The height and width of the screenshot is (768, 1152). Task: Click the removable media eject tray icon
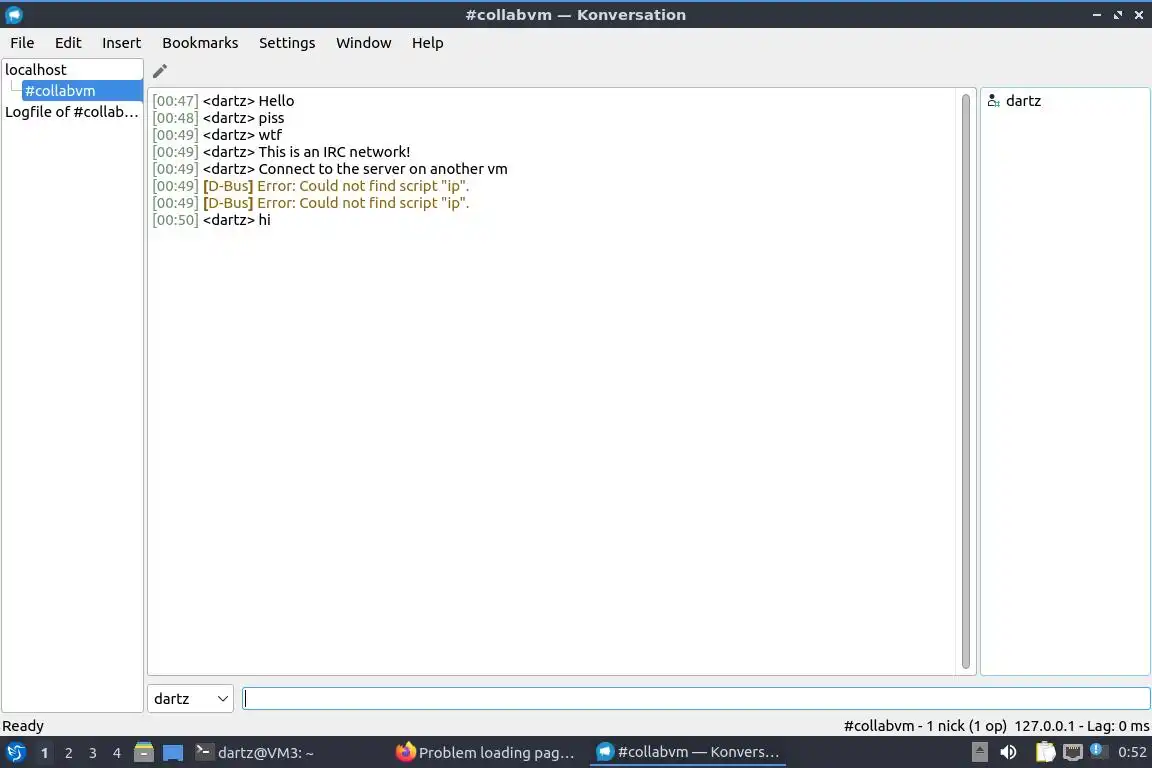(979, 753)
